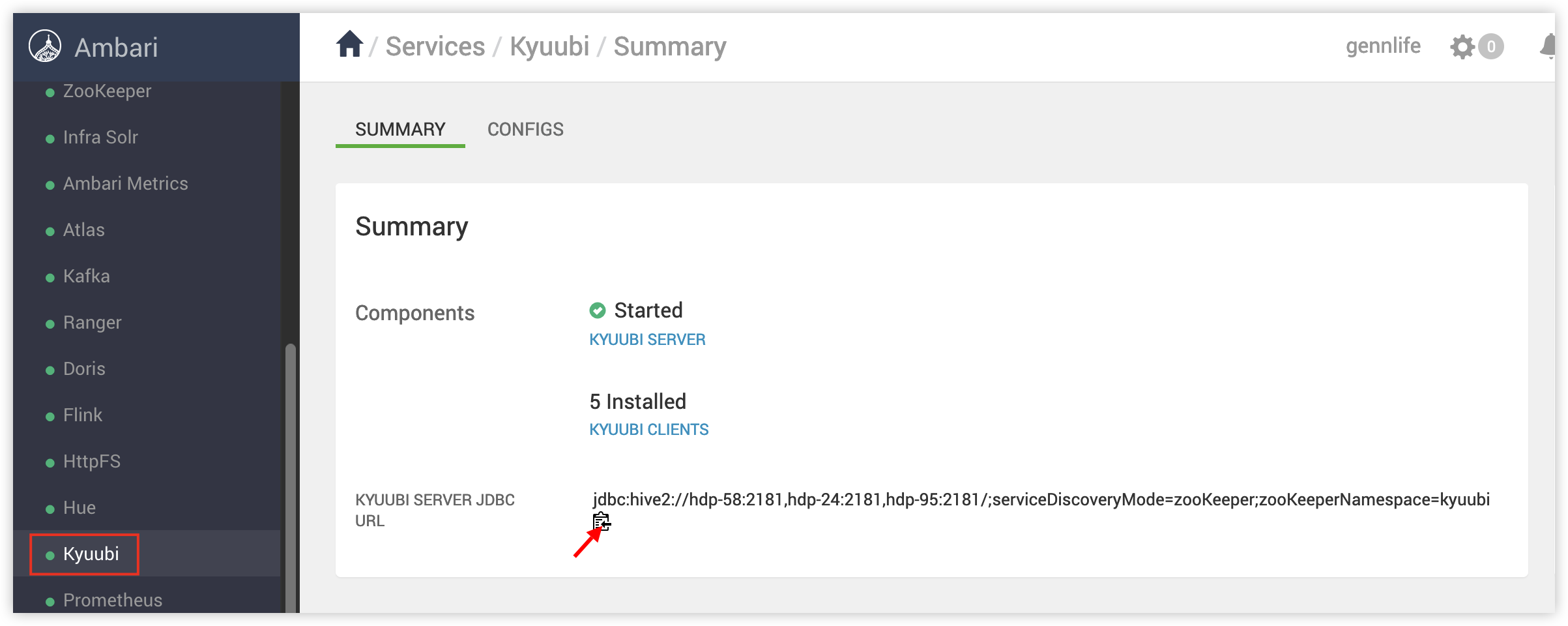Click the sidebar vertical scrollbar
The height and width of the screenshot is (626, 1568).
click(291, 476)
